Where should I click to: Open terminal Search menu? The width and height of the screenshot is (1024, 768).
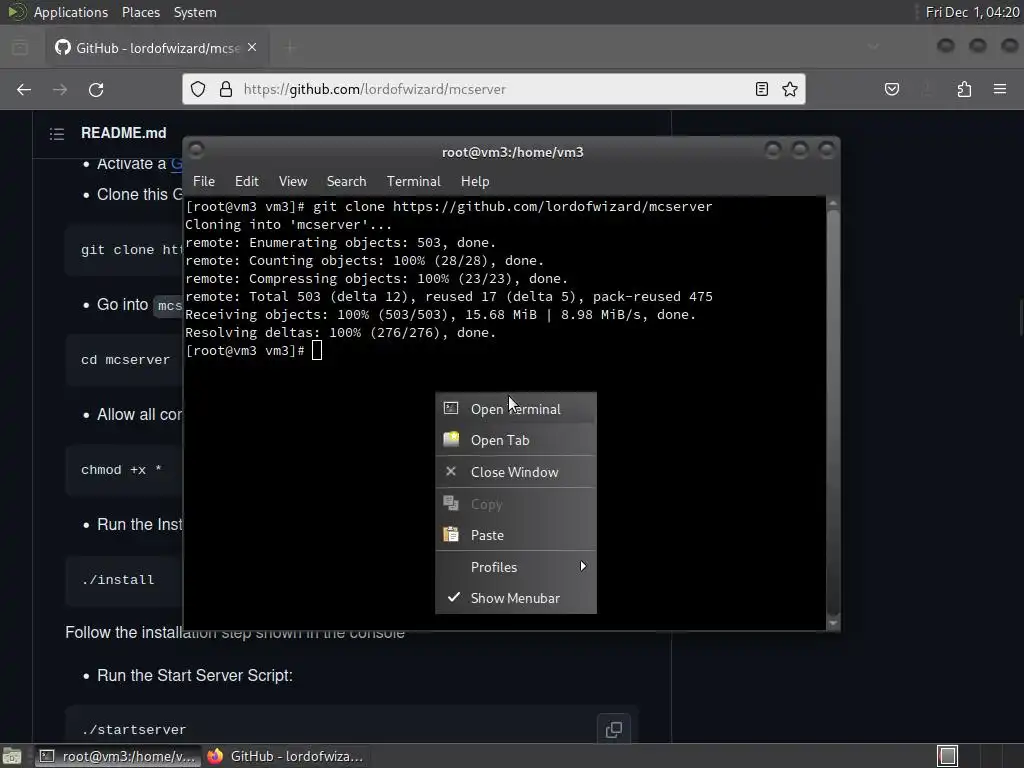(346, 182)
